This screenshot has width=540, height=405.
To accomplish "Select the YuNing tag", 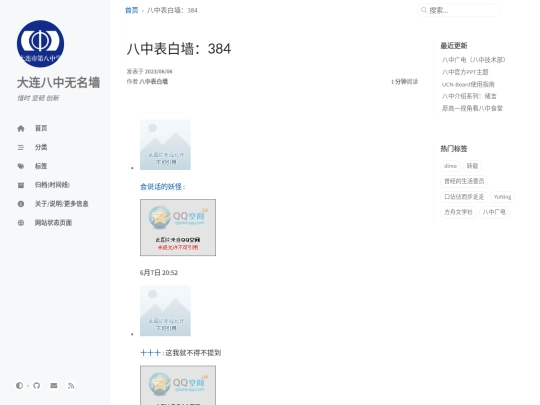I will (x=502, y=197).
